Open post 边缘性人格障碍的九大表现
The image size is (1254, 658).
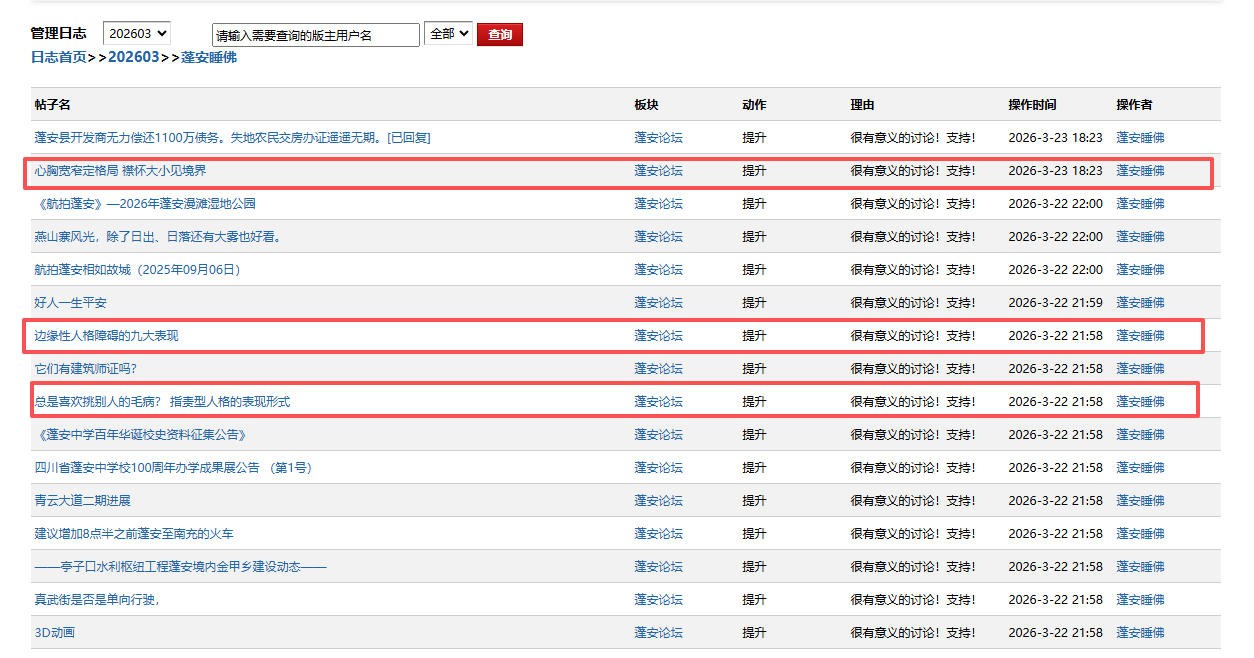106,336
